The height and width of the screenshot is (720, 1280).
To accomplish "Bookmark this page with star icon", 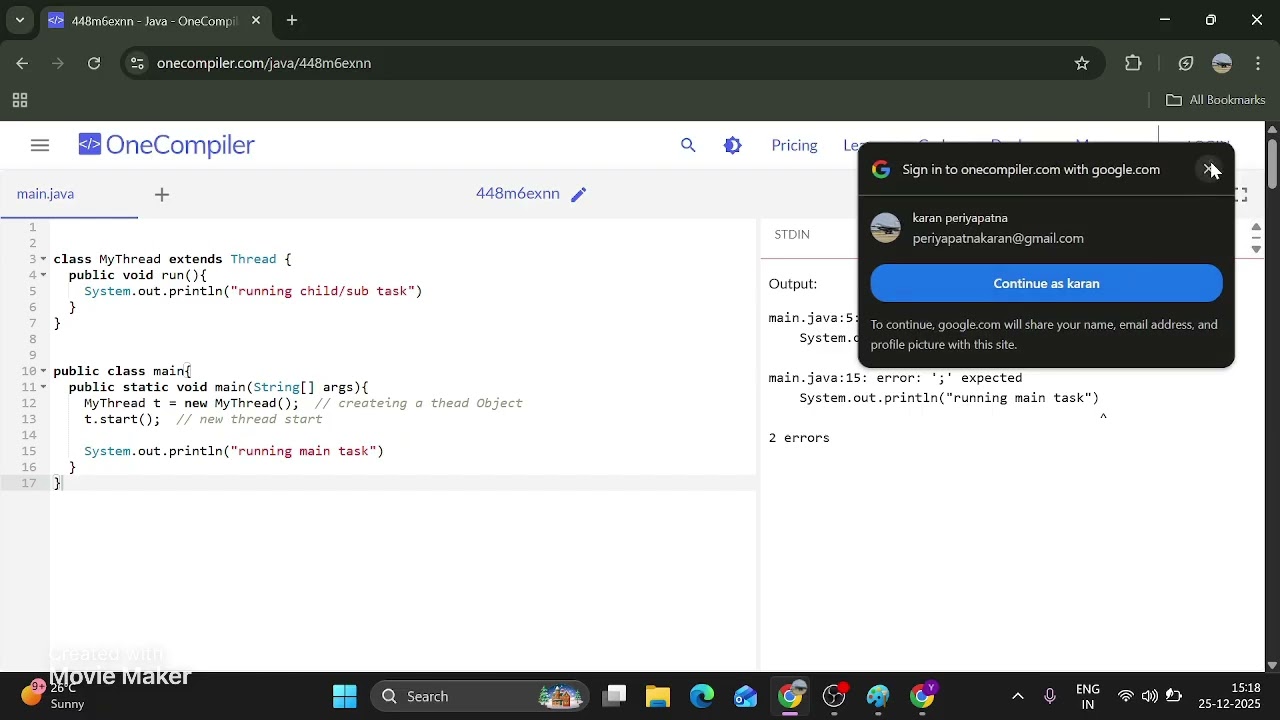I will tap(1082, 63).
